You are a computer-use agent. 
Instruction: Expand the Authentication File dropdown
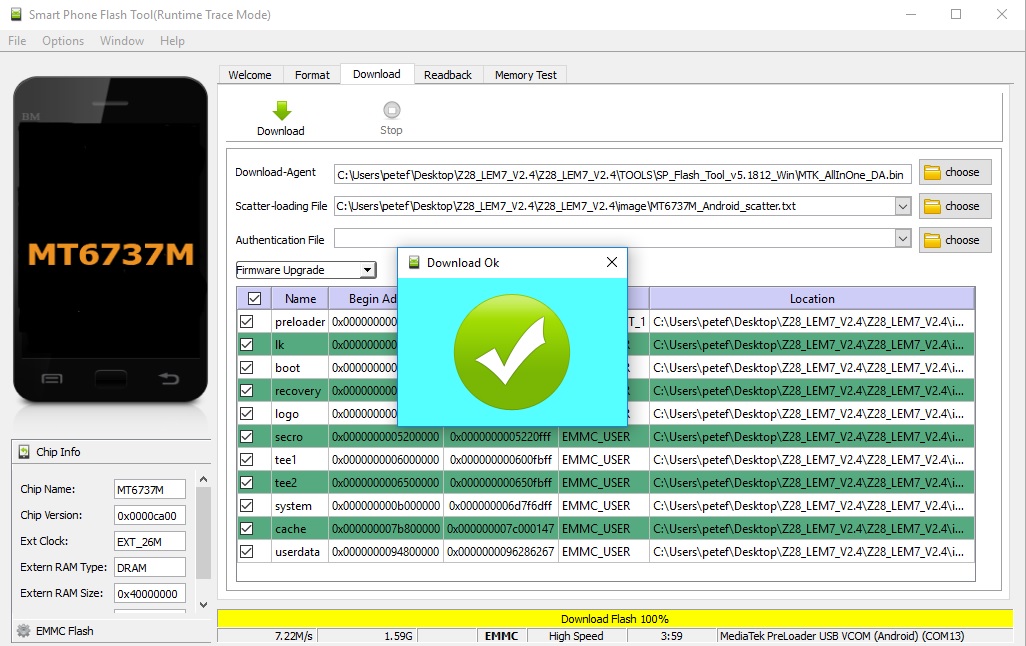[903, 240]
